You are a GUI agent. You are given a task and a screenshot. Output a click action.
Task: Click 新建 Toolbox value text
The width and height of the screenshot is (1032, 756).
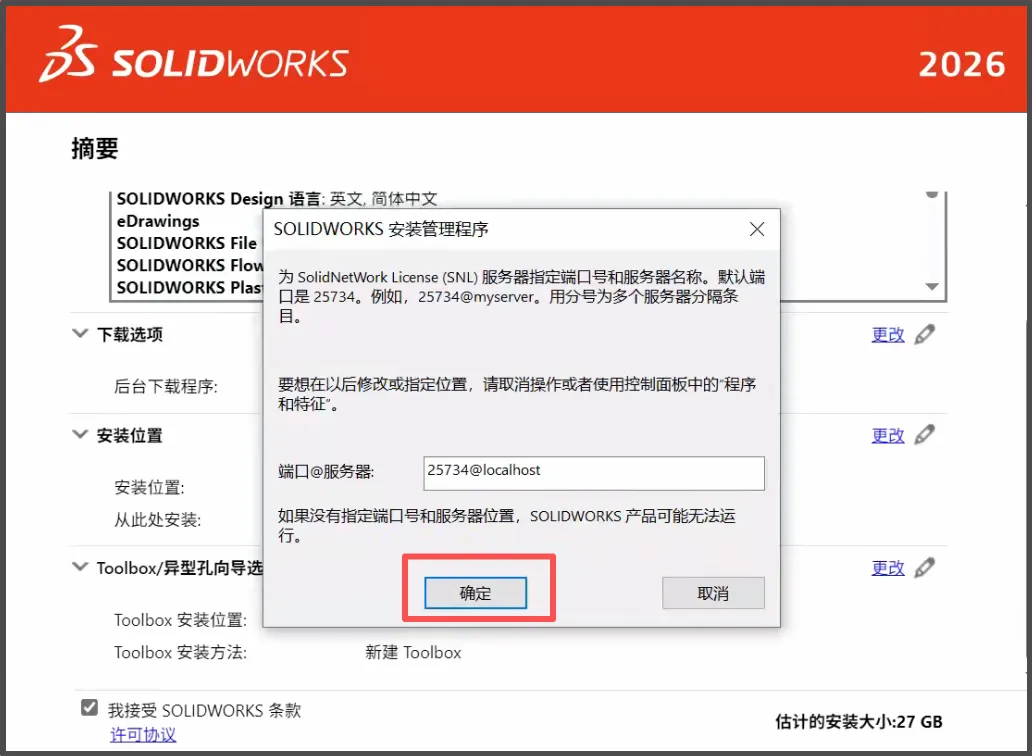pyautogui.click(x=413, y=653)
